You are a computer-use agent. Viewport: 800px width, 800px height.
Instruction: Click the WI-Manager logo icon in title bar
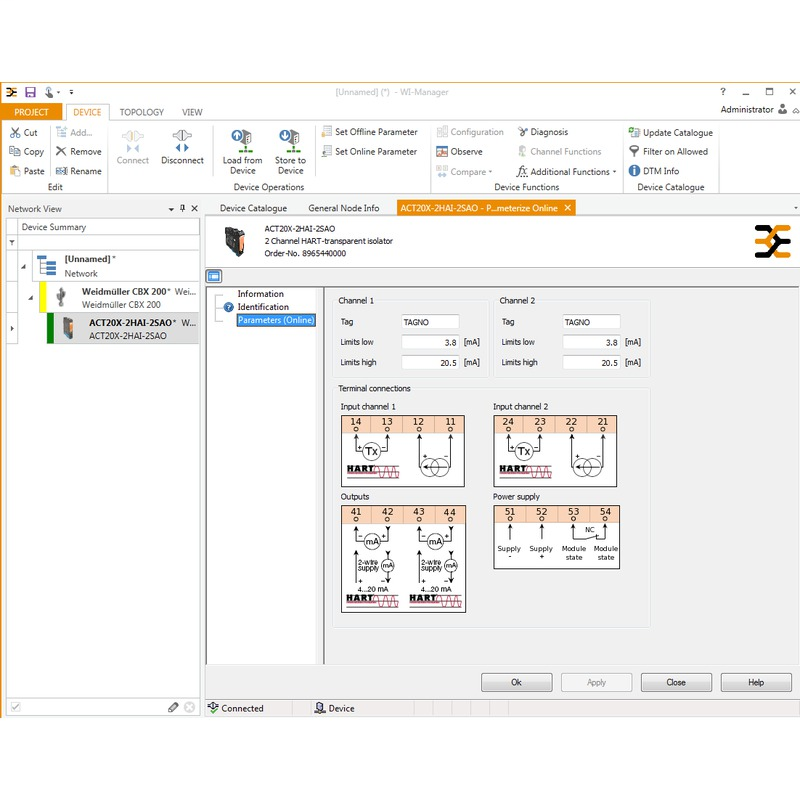click(x=11, y=92)
